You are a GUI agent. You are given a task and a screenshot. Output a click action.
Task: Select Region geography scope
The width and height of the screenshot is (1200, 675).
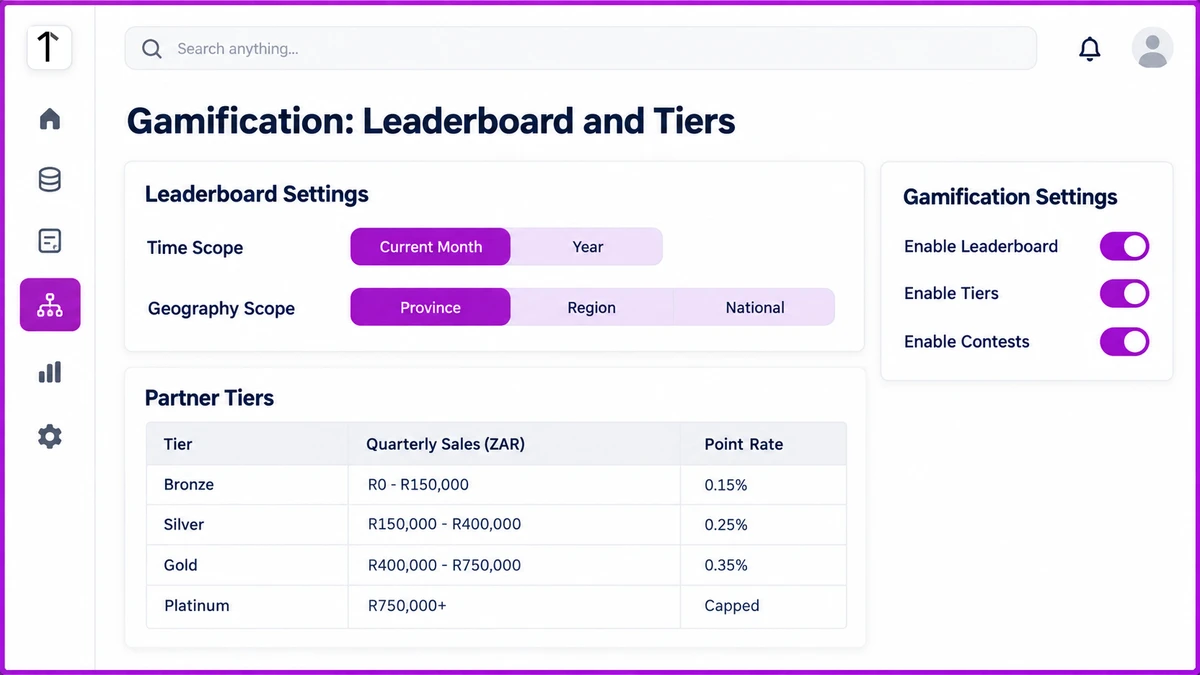click(x=591, y=307)
